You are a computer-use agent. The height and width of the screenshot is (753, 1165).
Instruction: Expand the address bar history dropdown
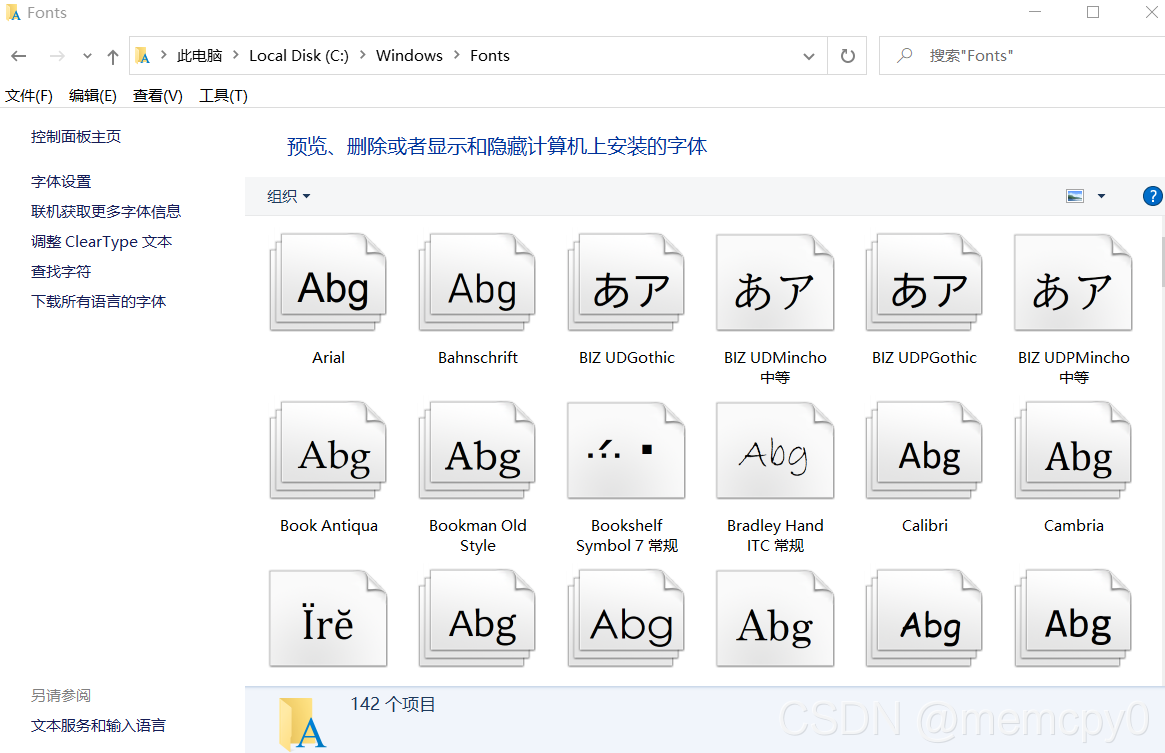pyautogui.click(x=809, y=56)
